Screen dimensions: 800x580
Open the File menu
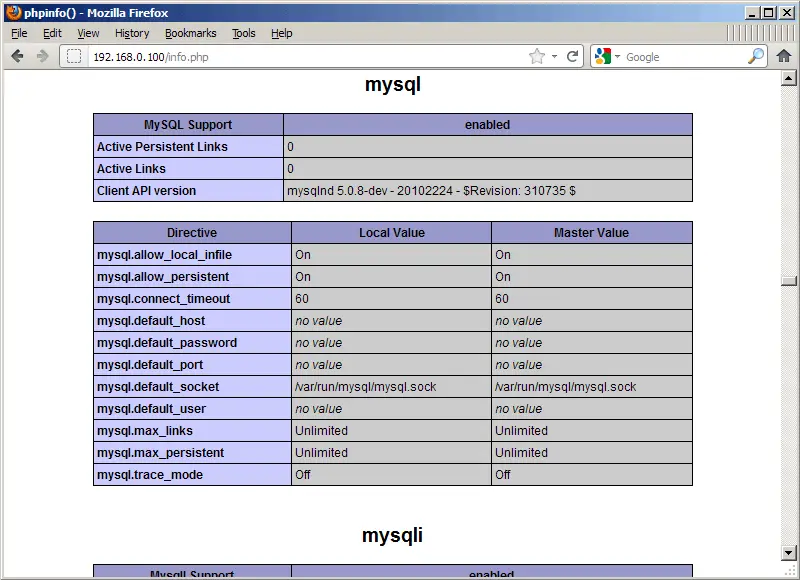click(19, 33)
